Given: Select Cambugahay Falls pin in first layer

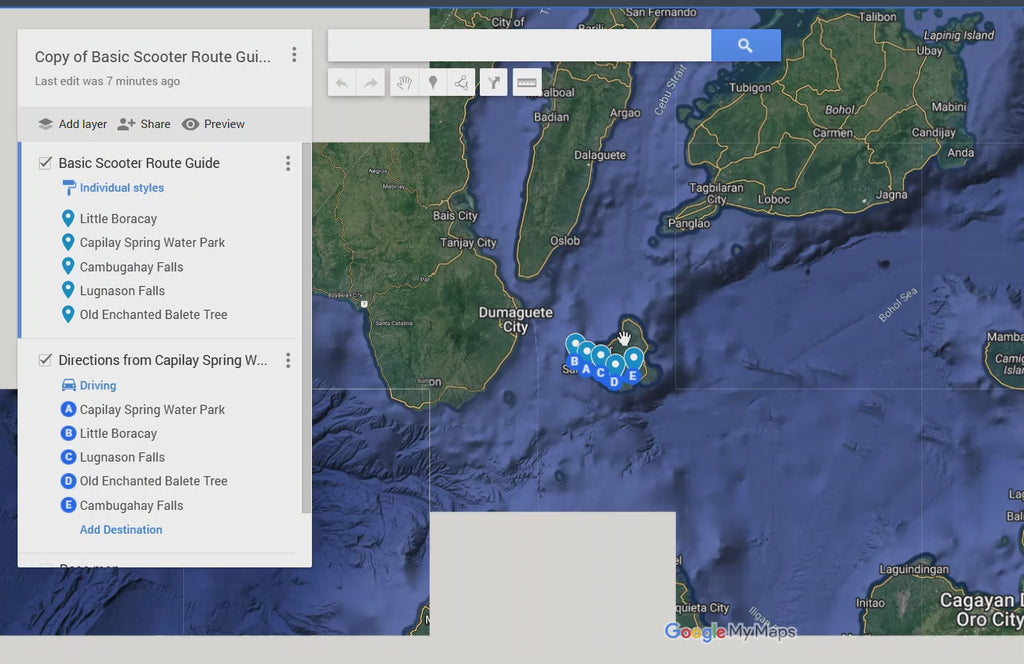Looking at the screenshot, I should (131, 267).
